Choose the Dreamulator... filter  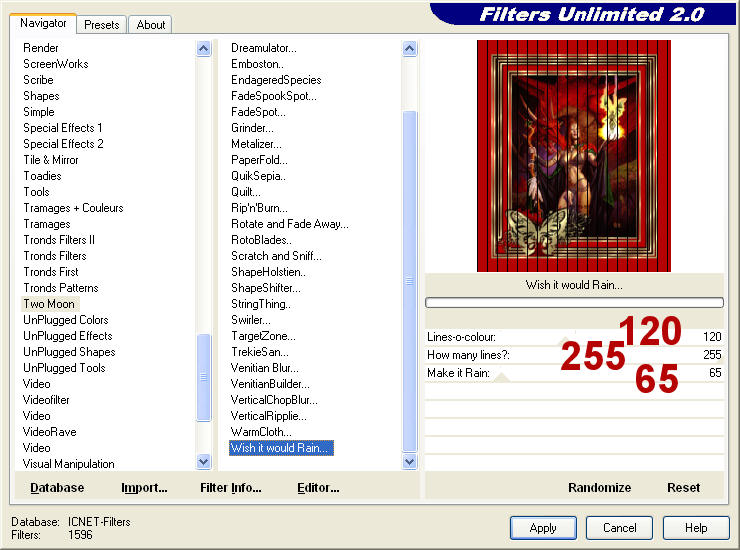coord(264,48)
